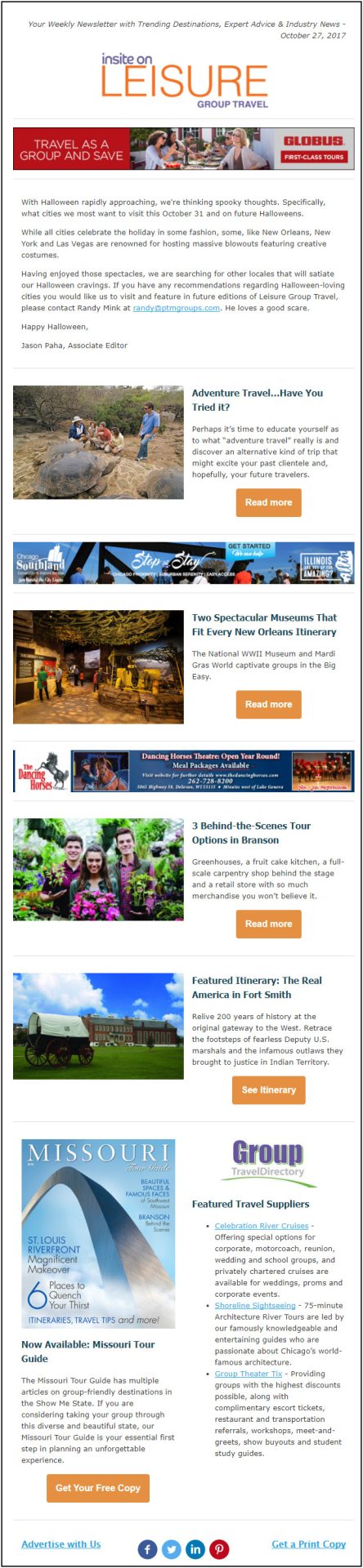
Task: Click the Group Travel Directory logo
Action: [x=267, y=1162]
